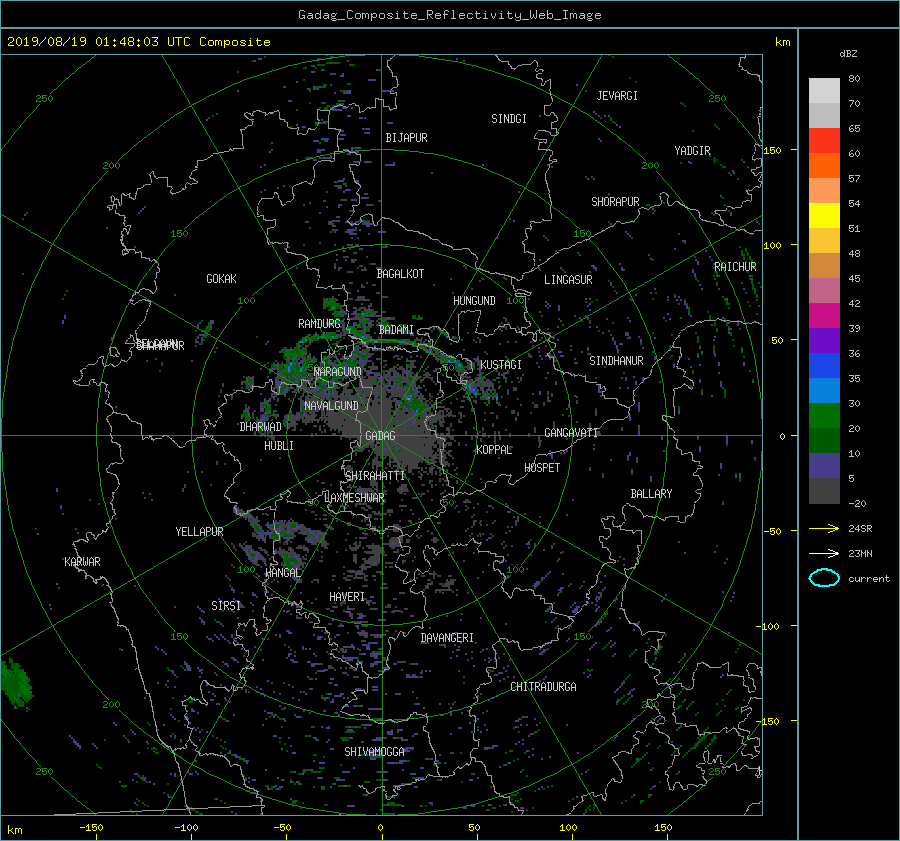This screenshot has height=841, width=900.
Task: Pick the dark orange swatch below red
Action: tap(824, 165)
